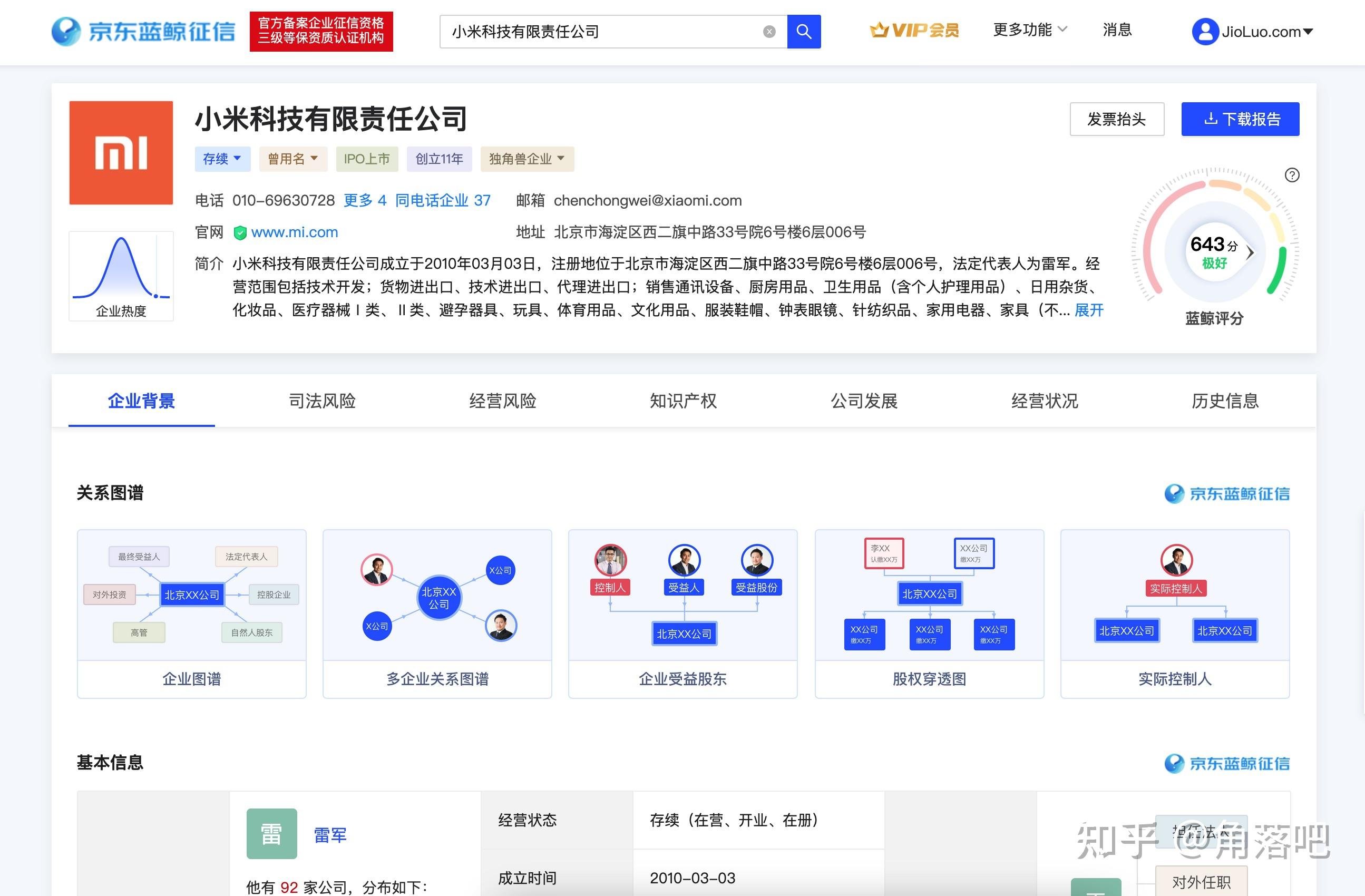The height and width of the screenshot is (896, 1365).
Task: Click the 更多 4 phone numbers link
Action: [365, 200]
